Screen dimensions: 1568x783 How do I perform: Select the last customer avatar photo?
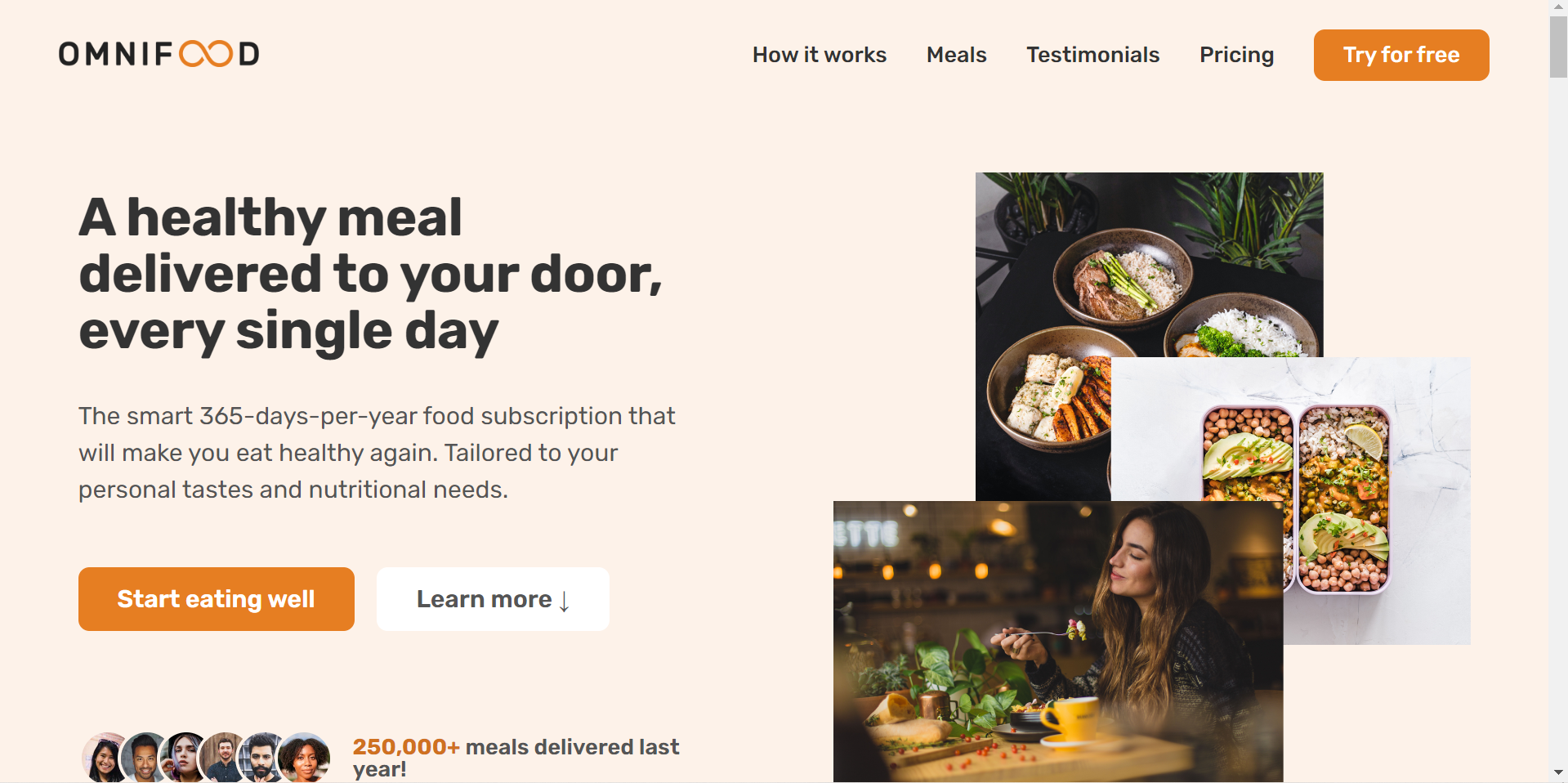click(x=305, y=758)
